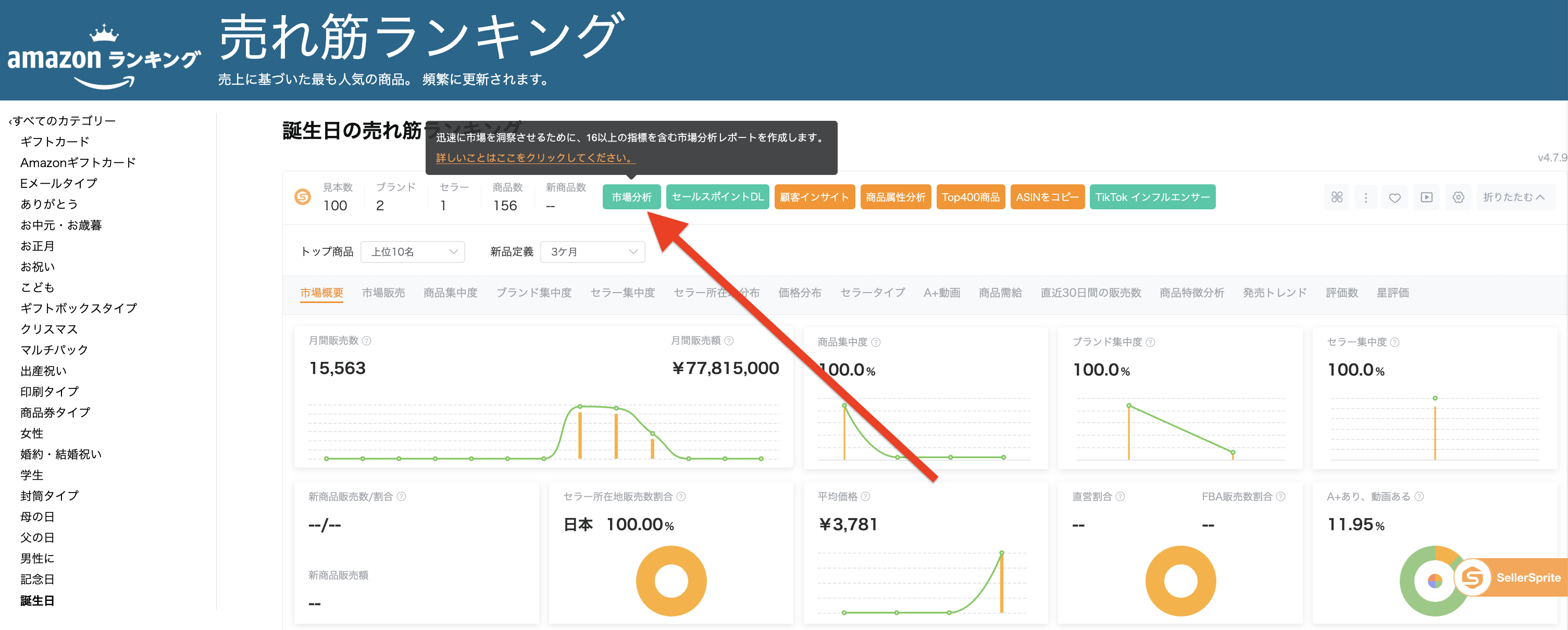Switch to the 商品需給 tab
The height and width of the screenshot is (630, 1568).
pos(1000,293)
